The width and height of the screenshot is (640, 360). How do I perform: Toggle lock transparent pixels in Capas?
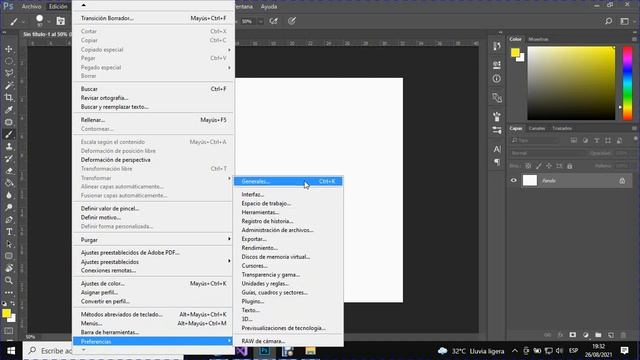click(x=528, y=166)
